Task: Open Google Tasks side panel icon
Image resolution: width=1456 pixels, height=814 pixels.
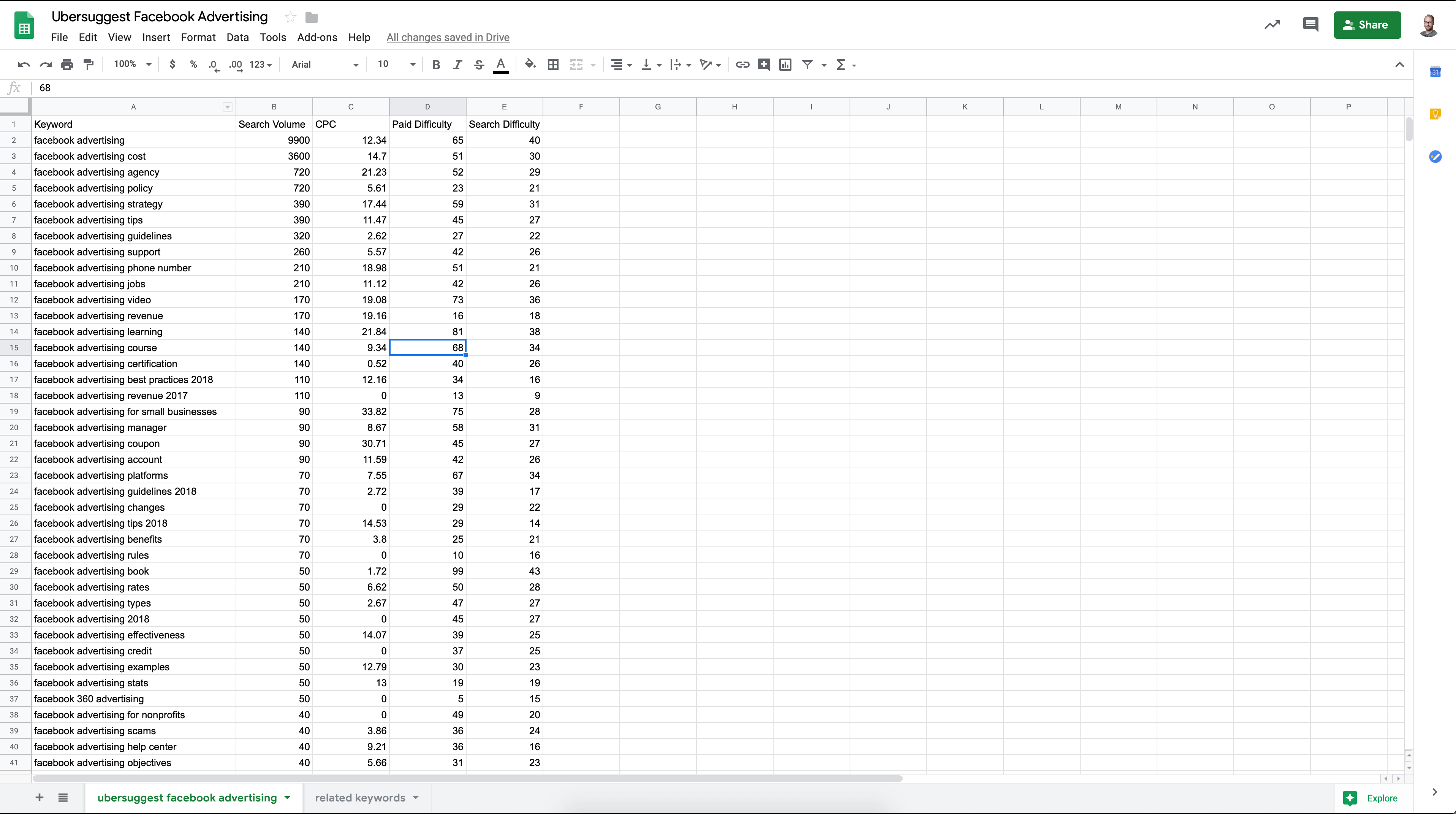Action: 1435,157
